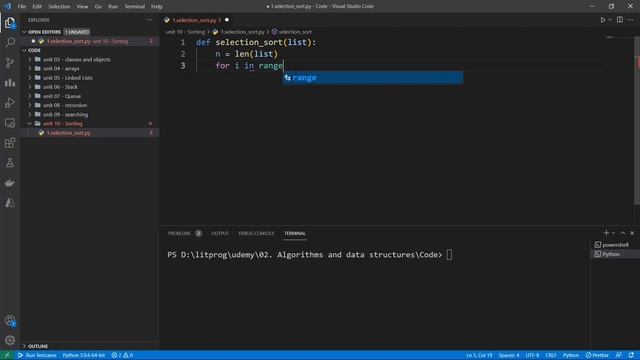640x360 pixels.
Task: Change UTF-8 encoding in status bar
Action: [532, 355]
